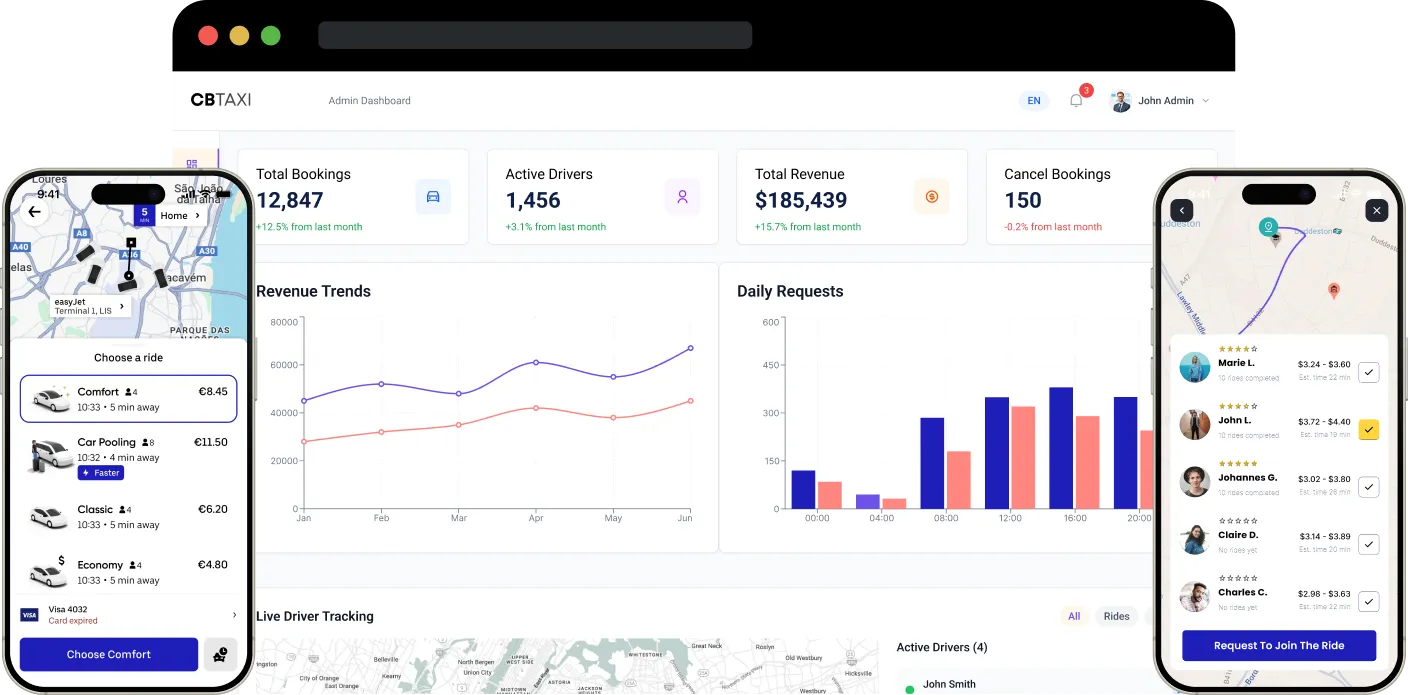Open the notifications bell icon
This screenshot has width=1408, height=695.
(1076, 100)
